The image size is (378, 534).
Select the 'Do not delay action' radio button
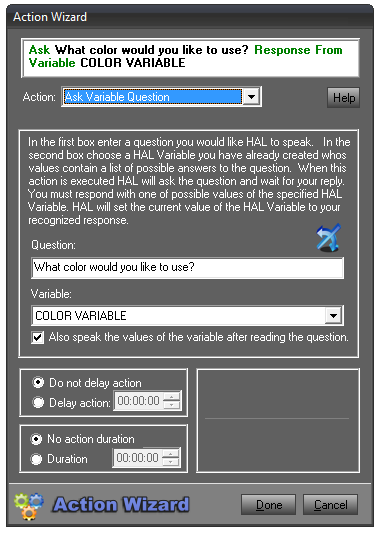click(38, 382)
